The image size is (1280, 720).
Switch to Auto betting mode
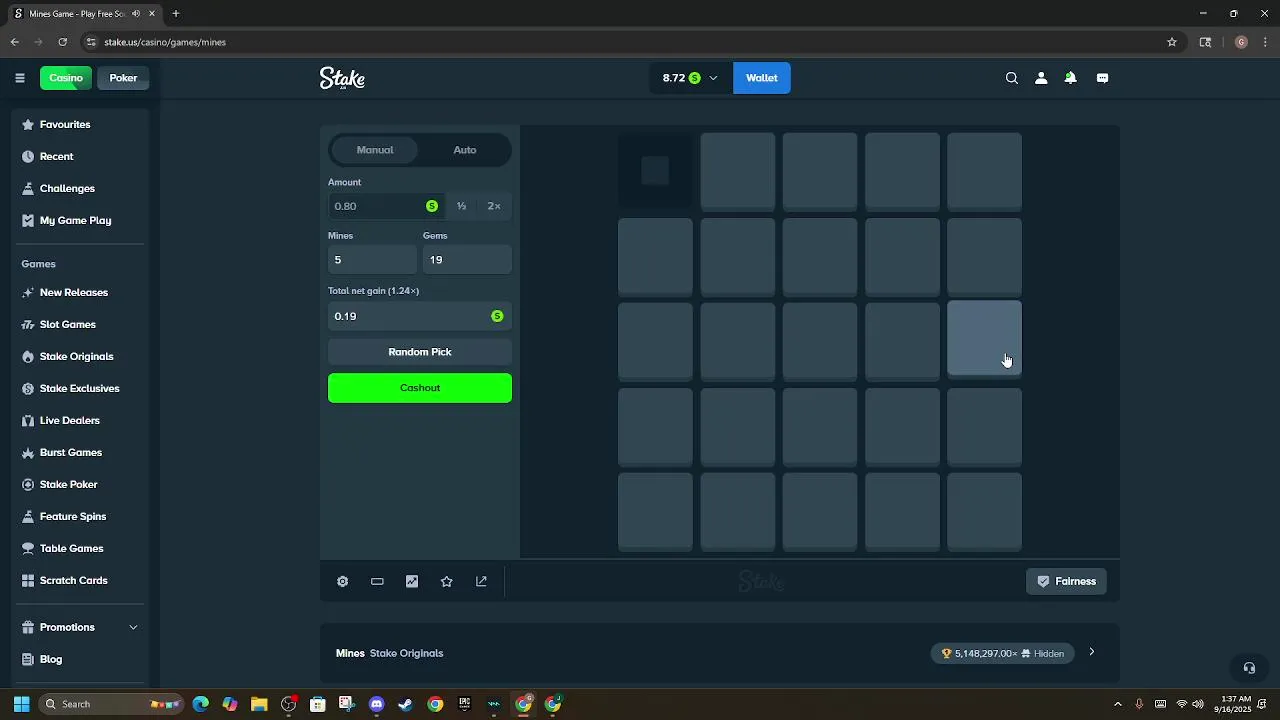(465, 150)
